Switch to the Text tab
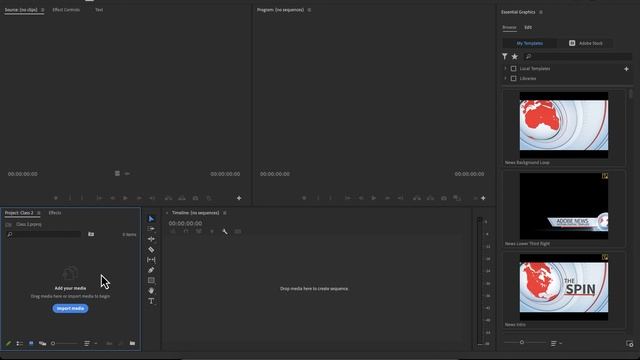 (99, 10)
